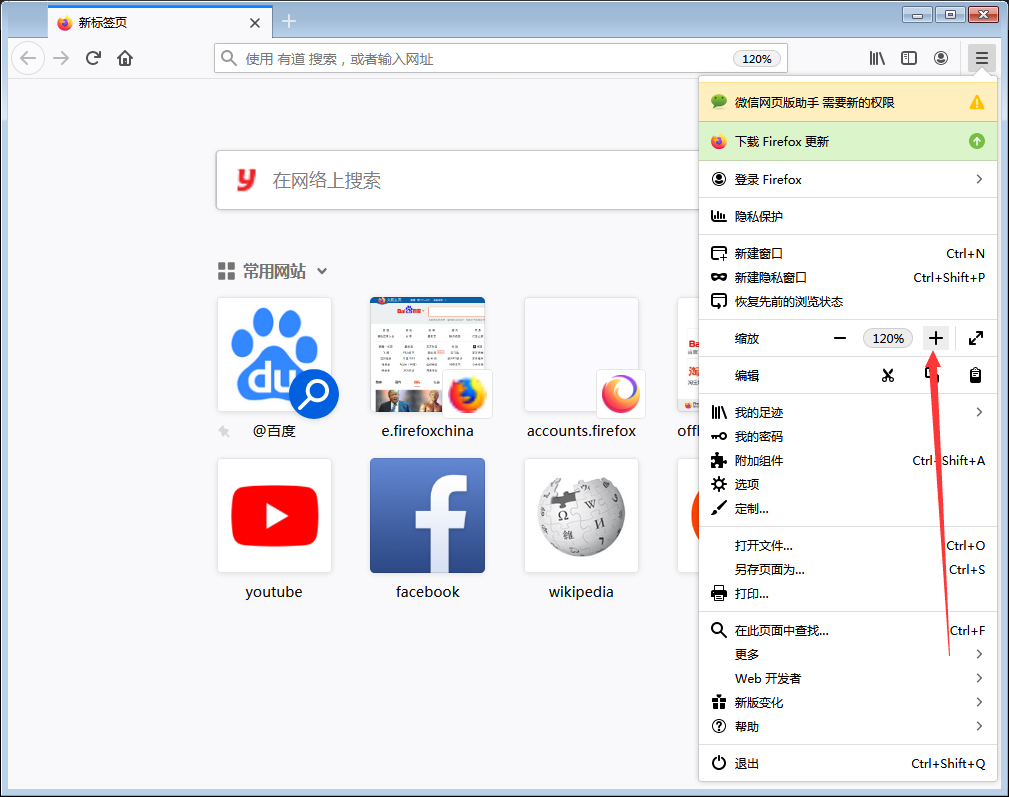Screen dimensions: 1009x797
Task: Open the wikipedia shortcut thumbnail
Action: click(581, 515)
